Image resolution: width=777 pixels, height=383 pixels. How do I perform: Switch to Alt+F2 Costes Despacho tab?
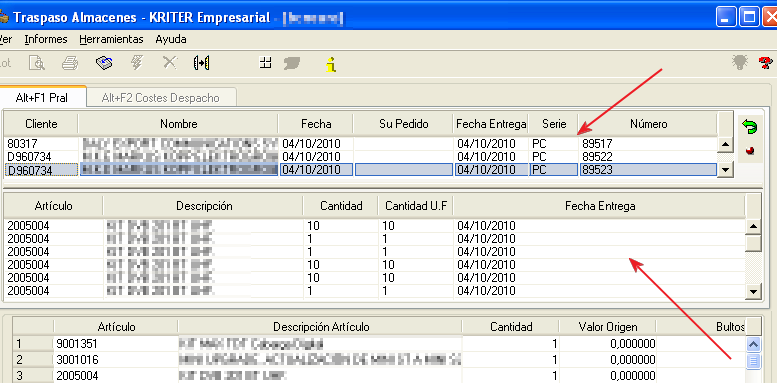(x=161, y=98)
